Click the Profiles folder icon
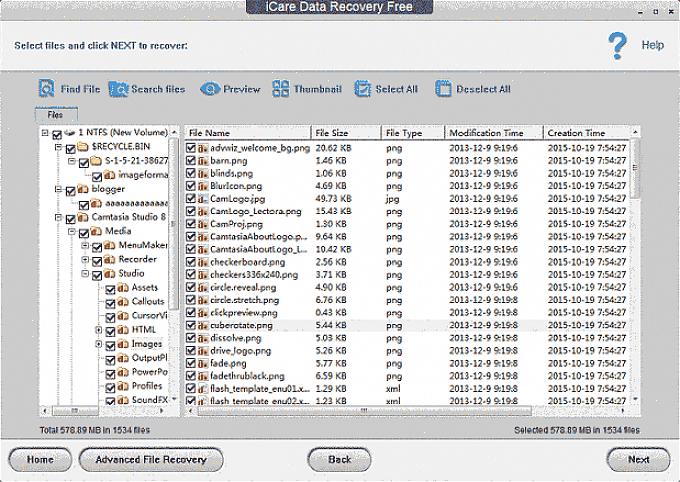This screenshot has width=680, height=482. [x=123, y=386]
